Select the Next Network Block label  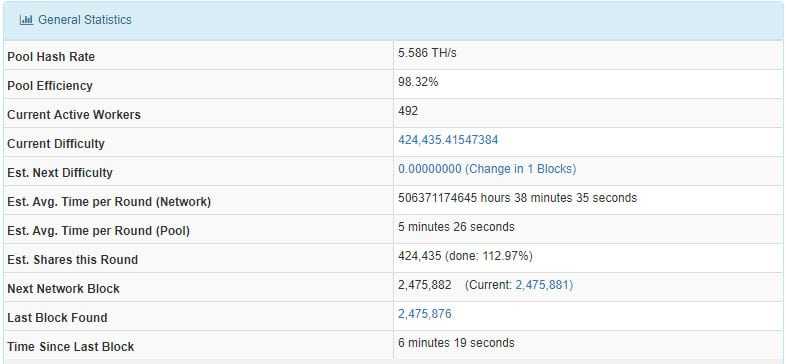tap(63, 289)
